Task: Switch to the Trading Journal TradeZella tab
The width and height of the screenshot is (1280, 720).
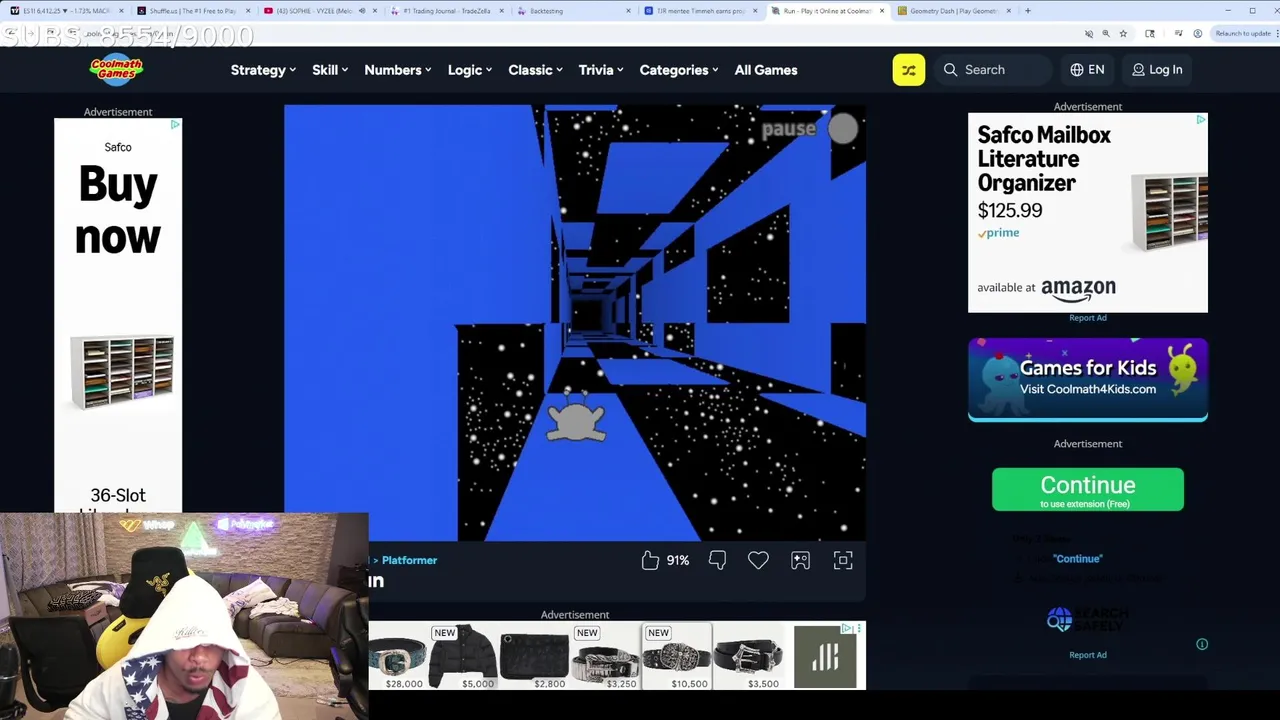Action: click(445, 11)
